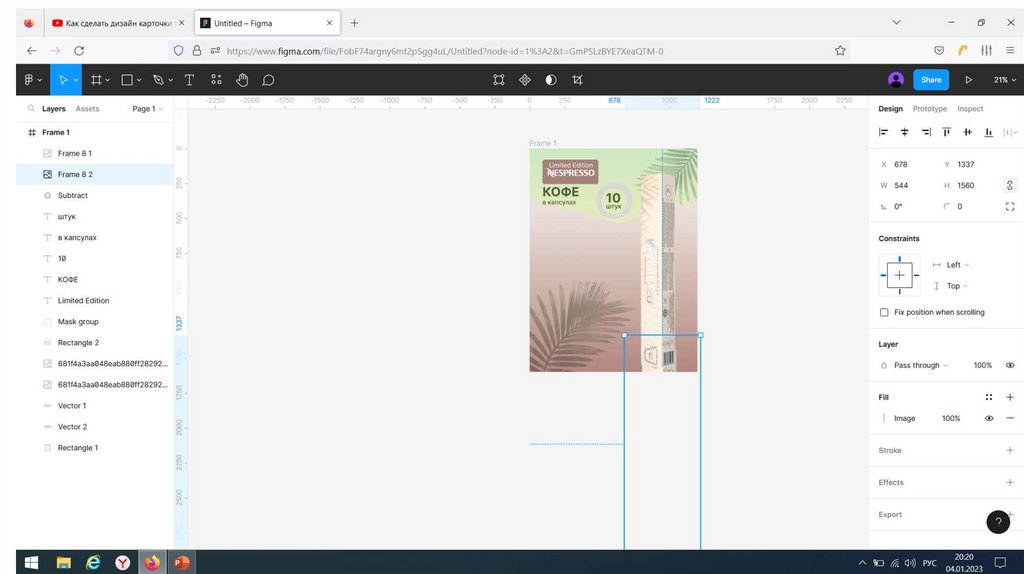Open the Pass through blend mode dropdown
1024x574 pixels.
pyautogui.click(x=920, y=366)
